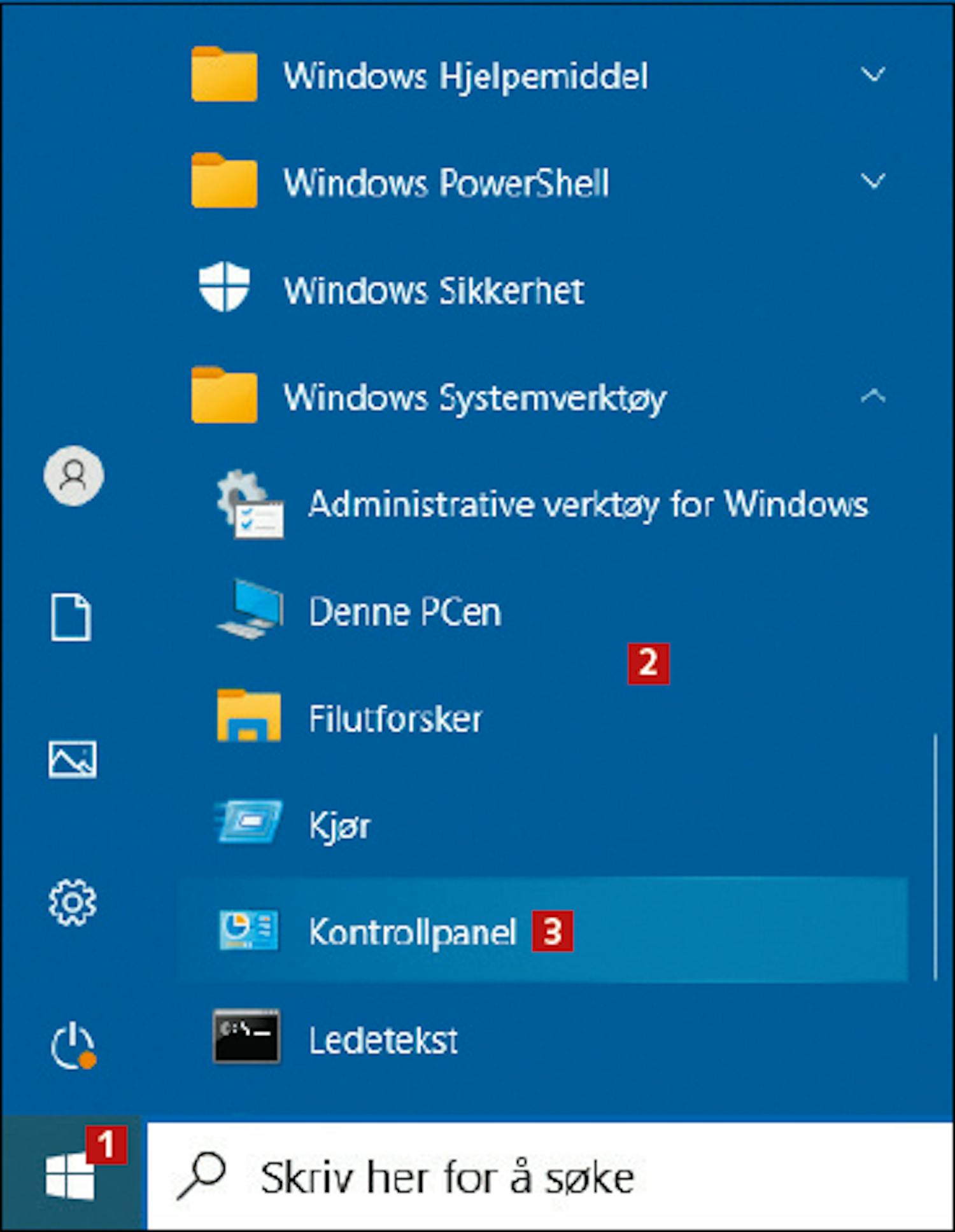The width and height of the screenshot is (955, 1232).
Task: Open Pictures via the image icon
Action: point(73,759)
